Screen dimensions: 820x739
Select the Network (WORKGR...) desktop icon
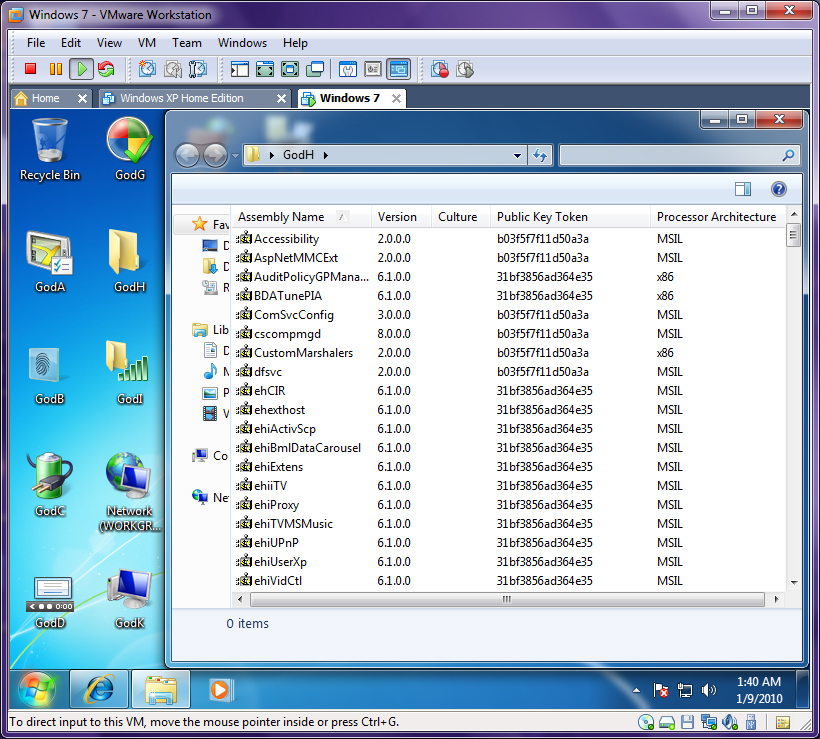[x=130, y=492]
